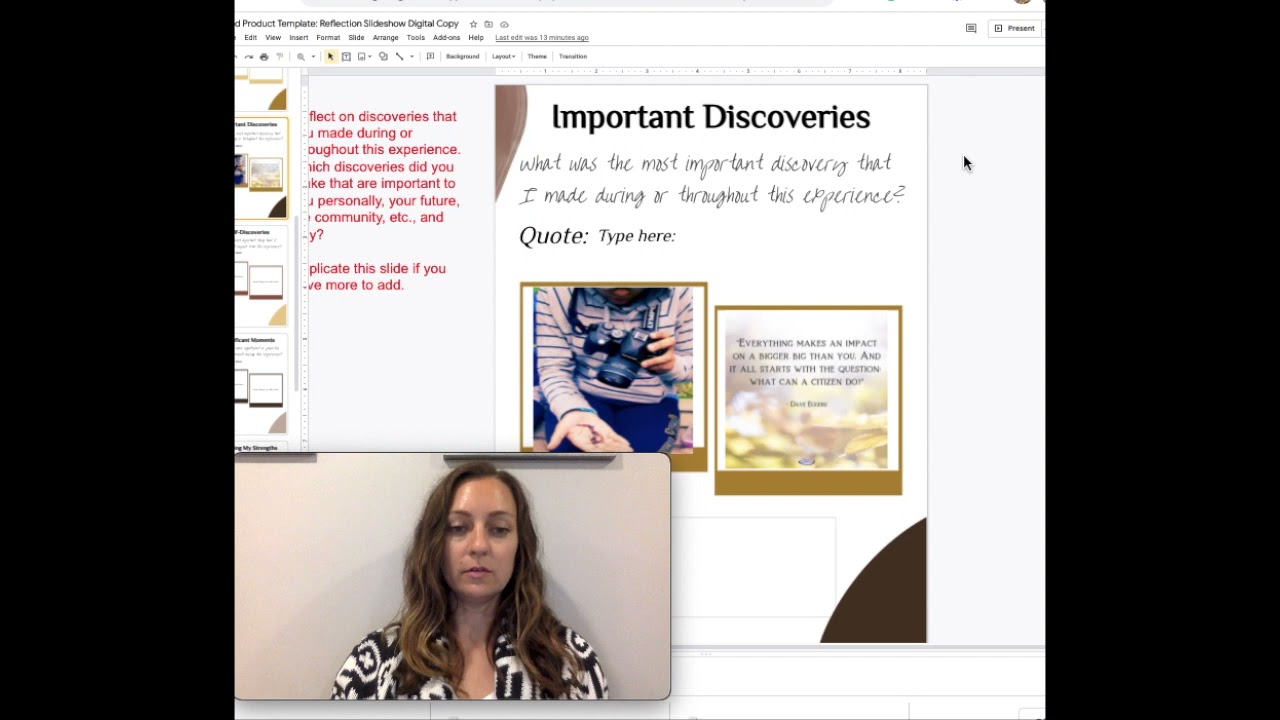
Task: Click 'Last edit was 13 minutes ago' link
Action: pyautogui.click(x=542, y=38)
